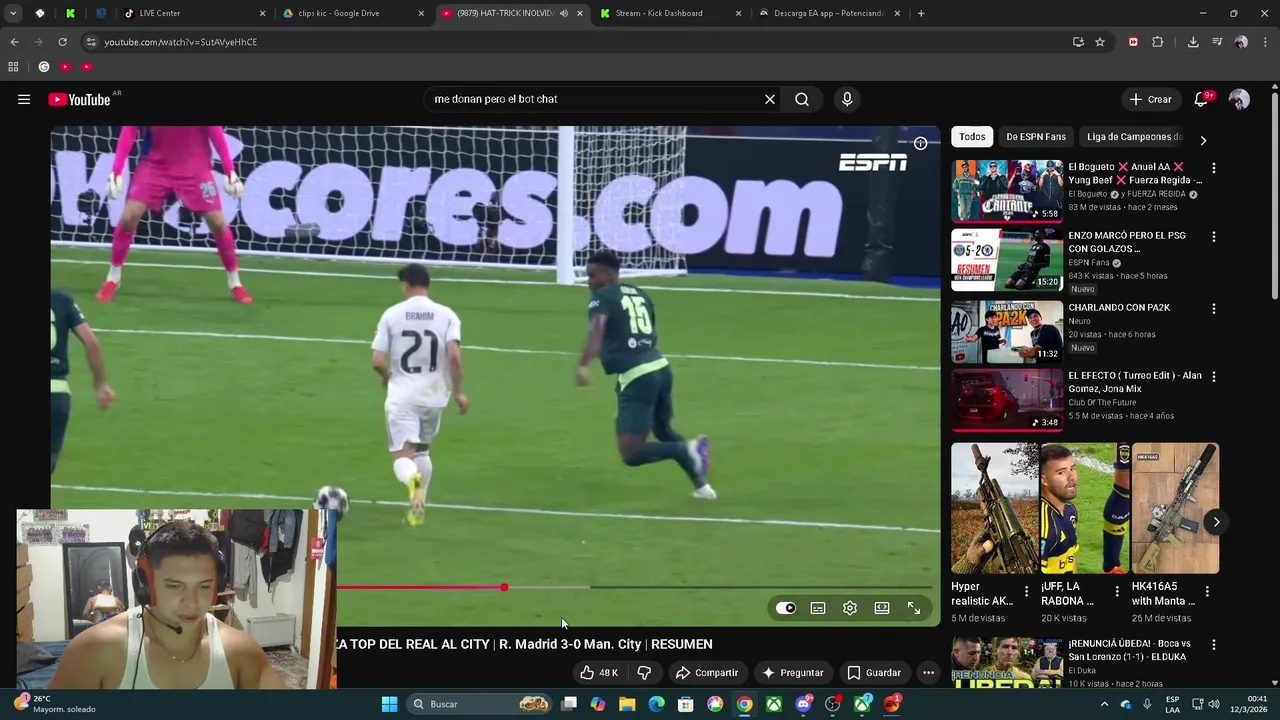The height and width of the screenshot is (720, 1280).
Task: Click the Crear button
Action: [1150, 99]
